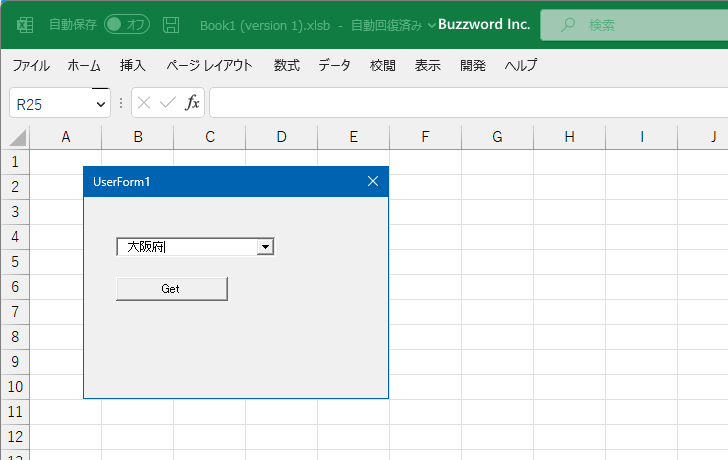
Task: Click the Select All corner triangle
Action: tap(18, 138)
